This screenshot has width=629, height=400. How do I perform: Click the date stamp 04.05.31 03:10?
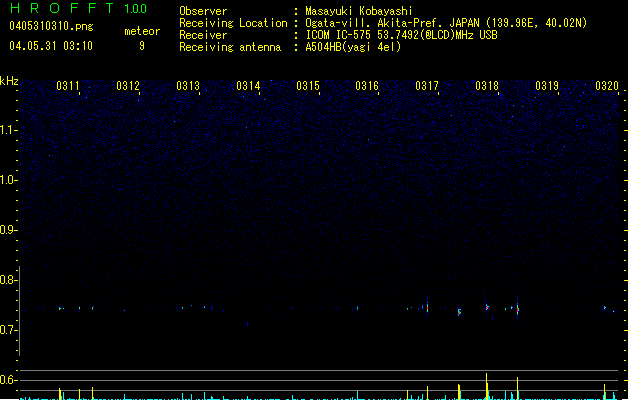(51, 46)
